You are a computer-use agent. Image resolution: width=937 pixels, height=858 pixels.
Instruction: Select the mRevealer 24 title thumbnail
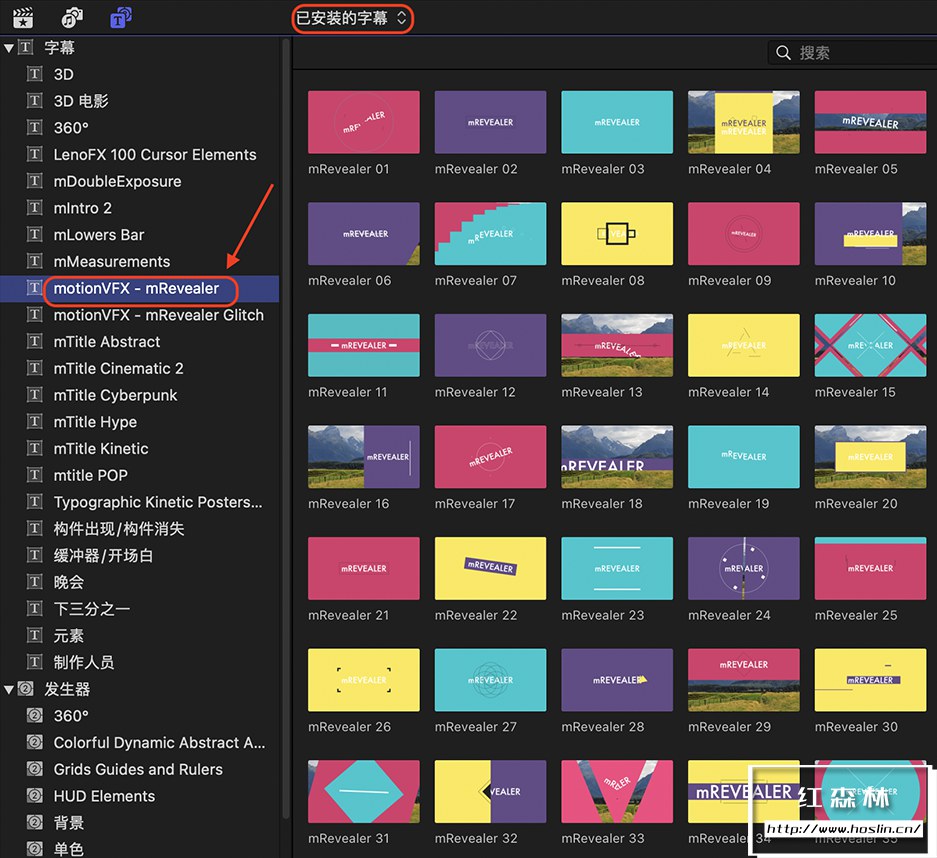click(743, 568)
